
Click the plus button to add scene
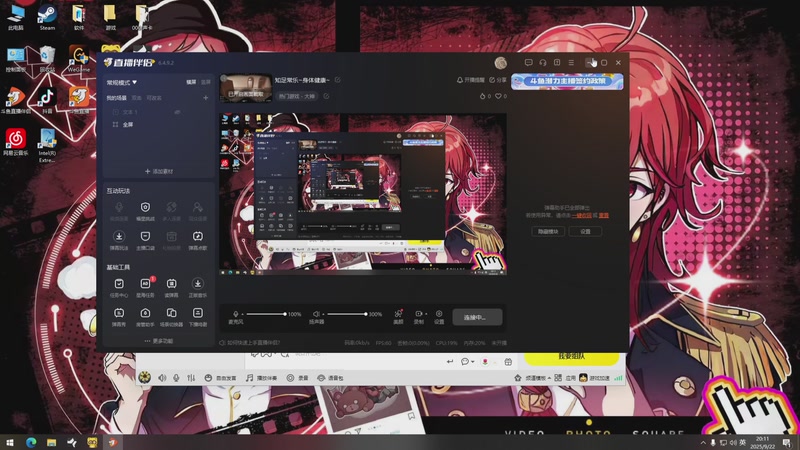tap(205, 98)
